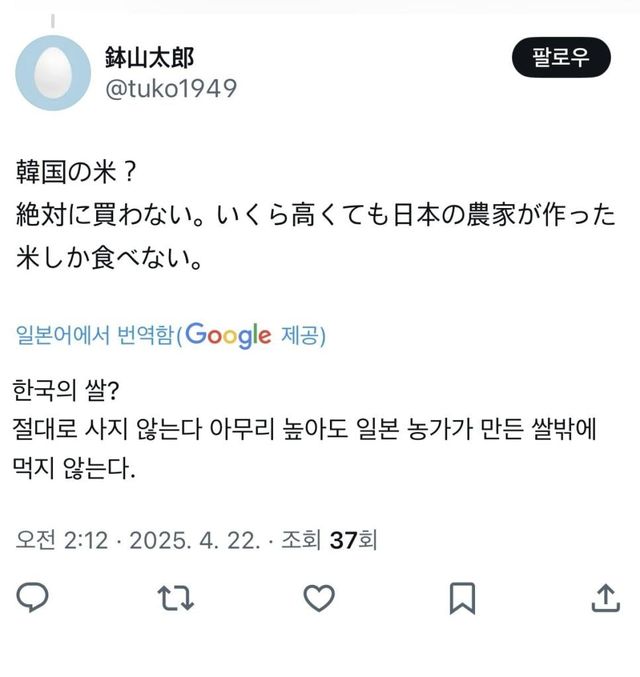Screen dimensions: 640x677
Task: Repost this tweet with the retweet icon
Action: tap(176, 597)
